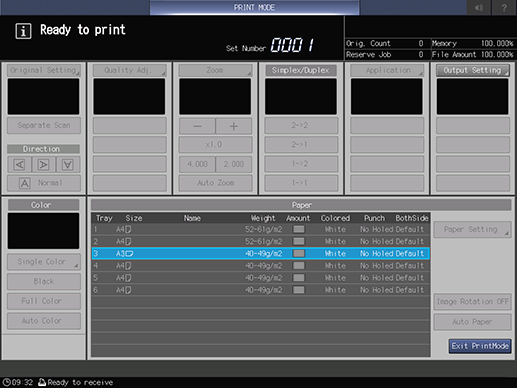Open Output Setting menu

tap(473, 70)
